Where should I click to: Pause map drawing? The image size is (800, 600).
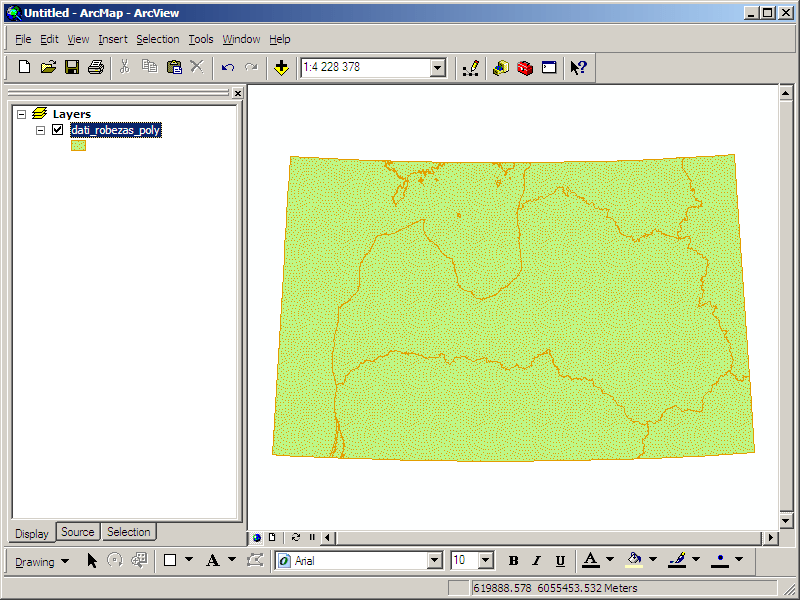[x=312, y=537]
